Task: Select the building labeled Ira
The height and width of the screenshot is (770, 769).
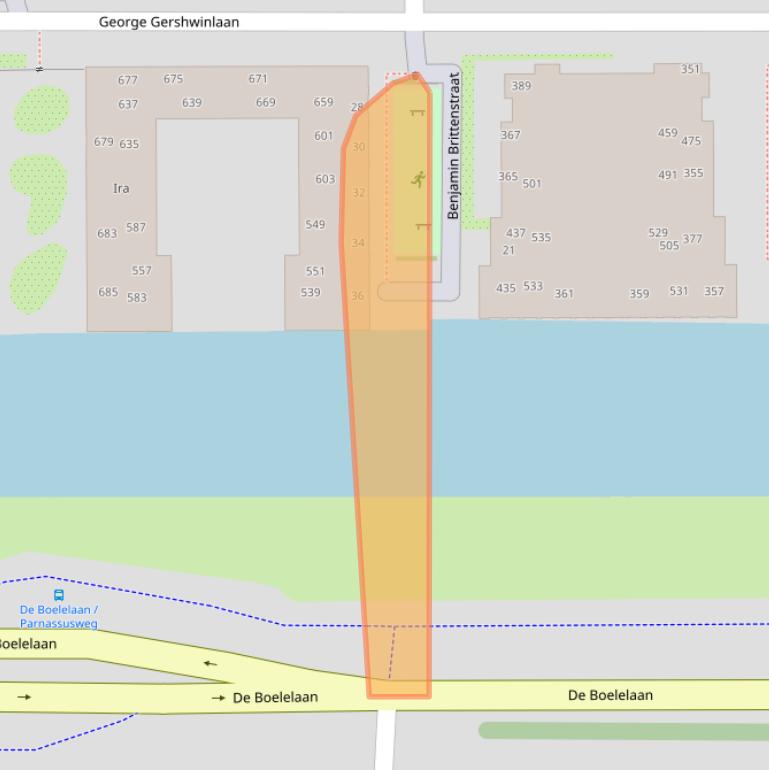Action: point(121,188)
